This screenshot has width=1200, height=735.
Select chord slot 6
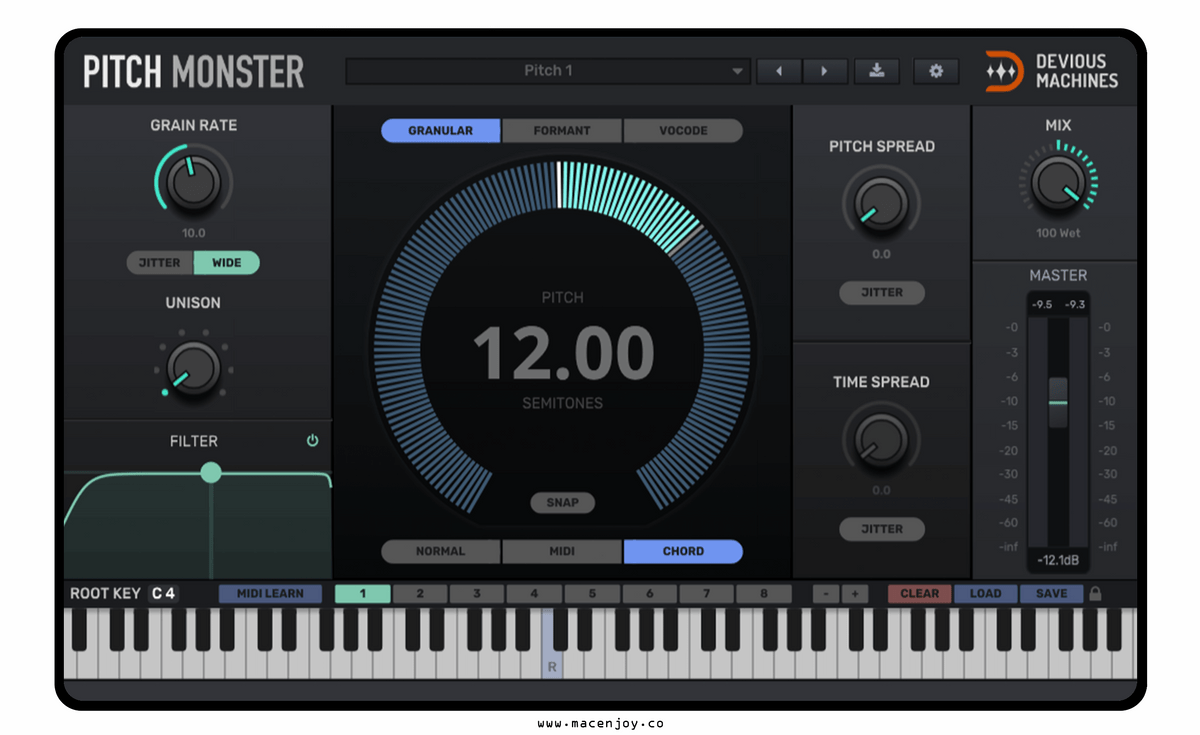(648, 593)
